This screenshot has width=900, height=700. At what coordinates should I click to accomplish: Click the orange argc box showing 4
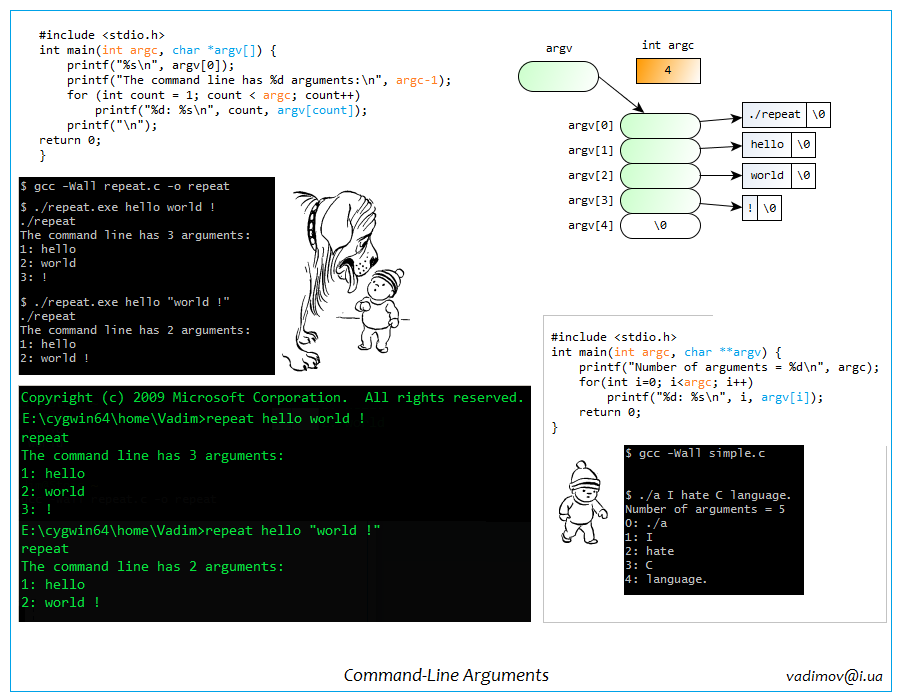668,71
